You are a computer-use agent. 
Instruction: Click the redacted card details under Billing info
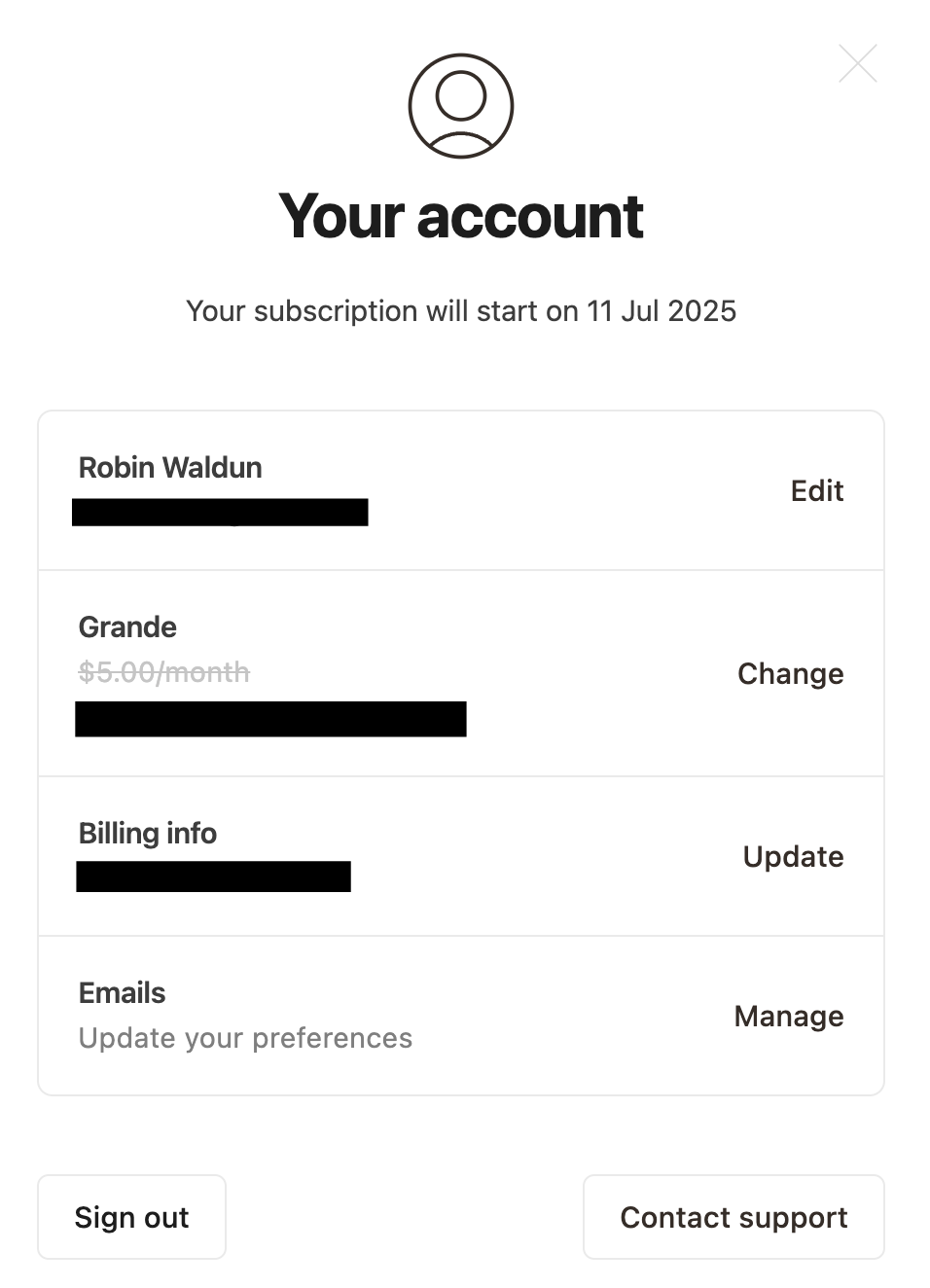[x=213, y=877]
